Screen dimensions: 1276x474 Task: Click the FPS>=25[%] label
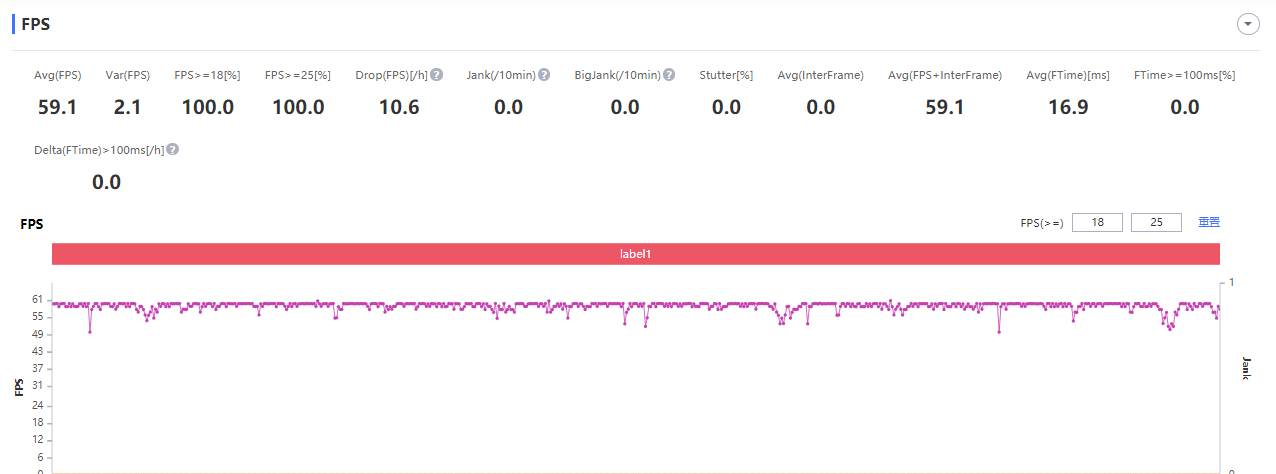tap(298, 75)
